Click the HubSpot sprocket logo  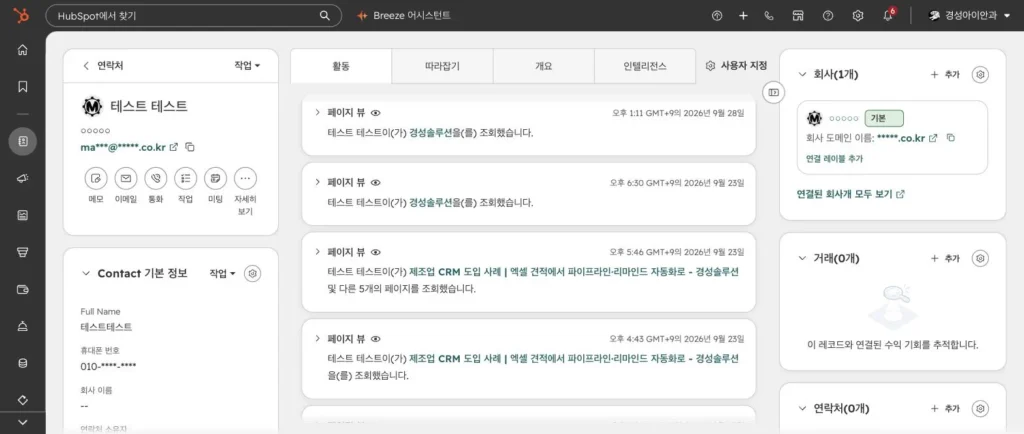coord(22,16)
